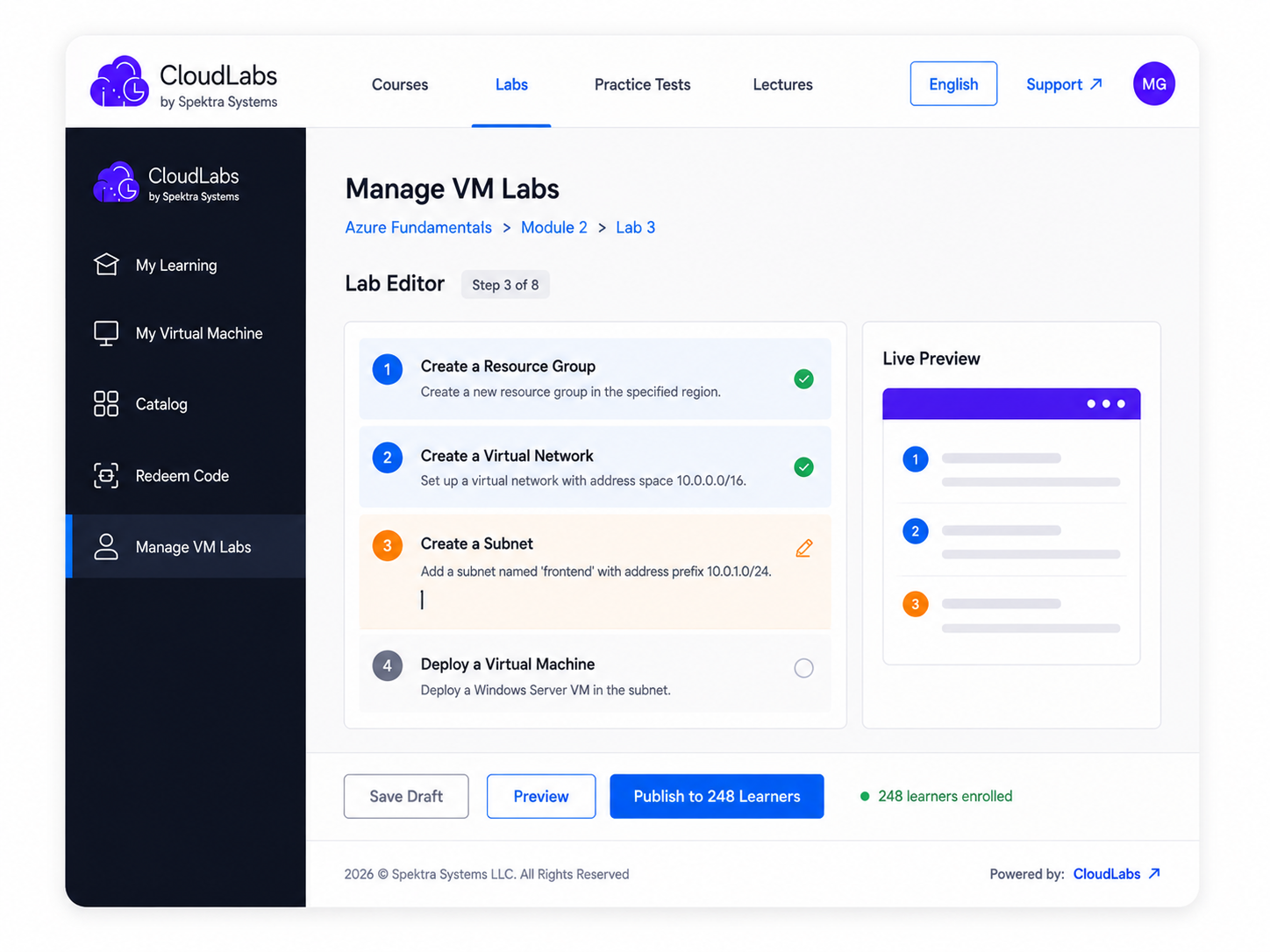Click the Catalog grid icon

[x=106, y=404]
